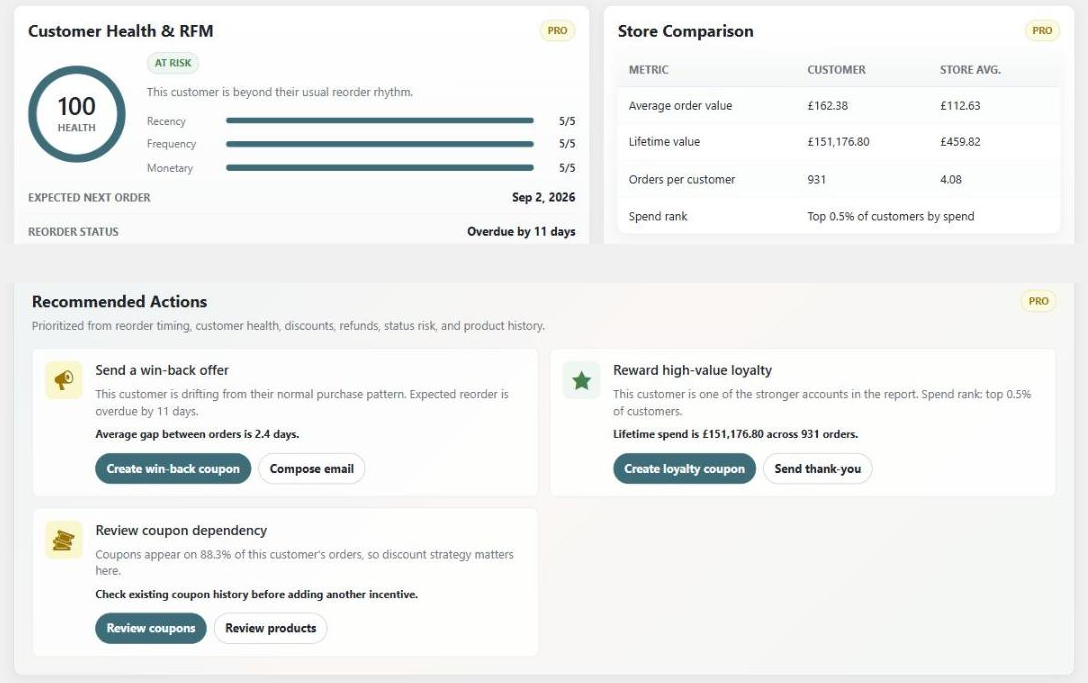Click 'Check existing coupon history' note

pyautogui.click(x=256, y=594)
